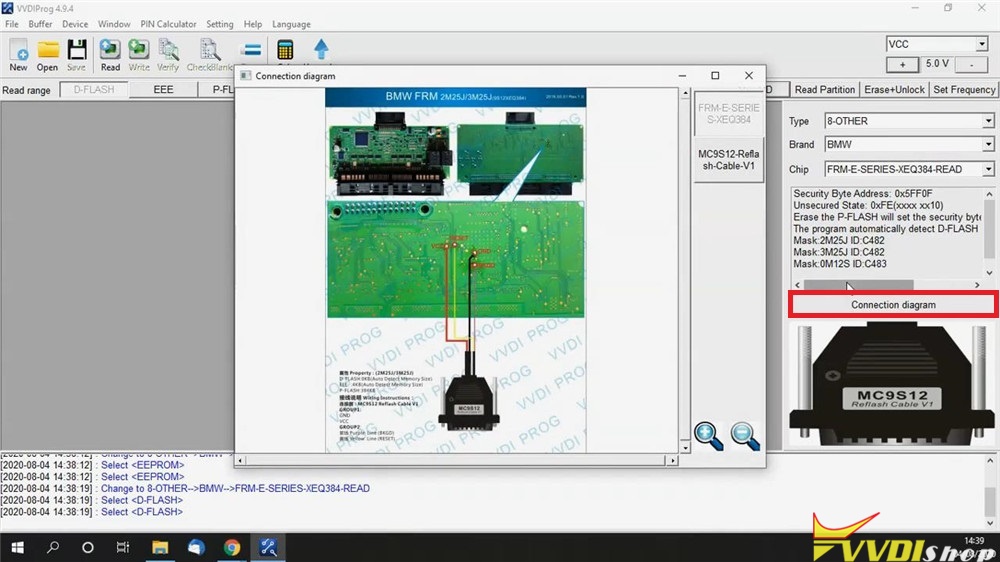
Task: Click the taskbar clock showing 14:39
Action: point(974,541)
